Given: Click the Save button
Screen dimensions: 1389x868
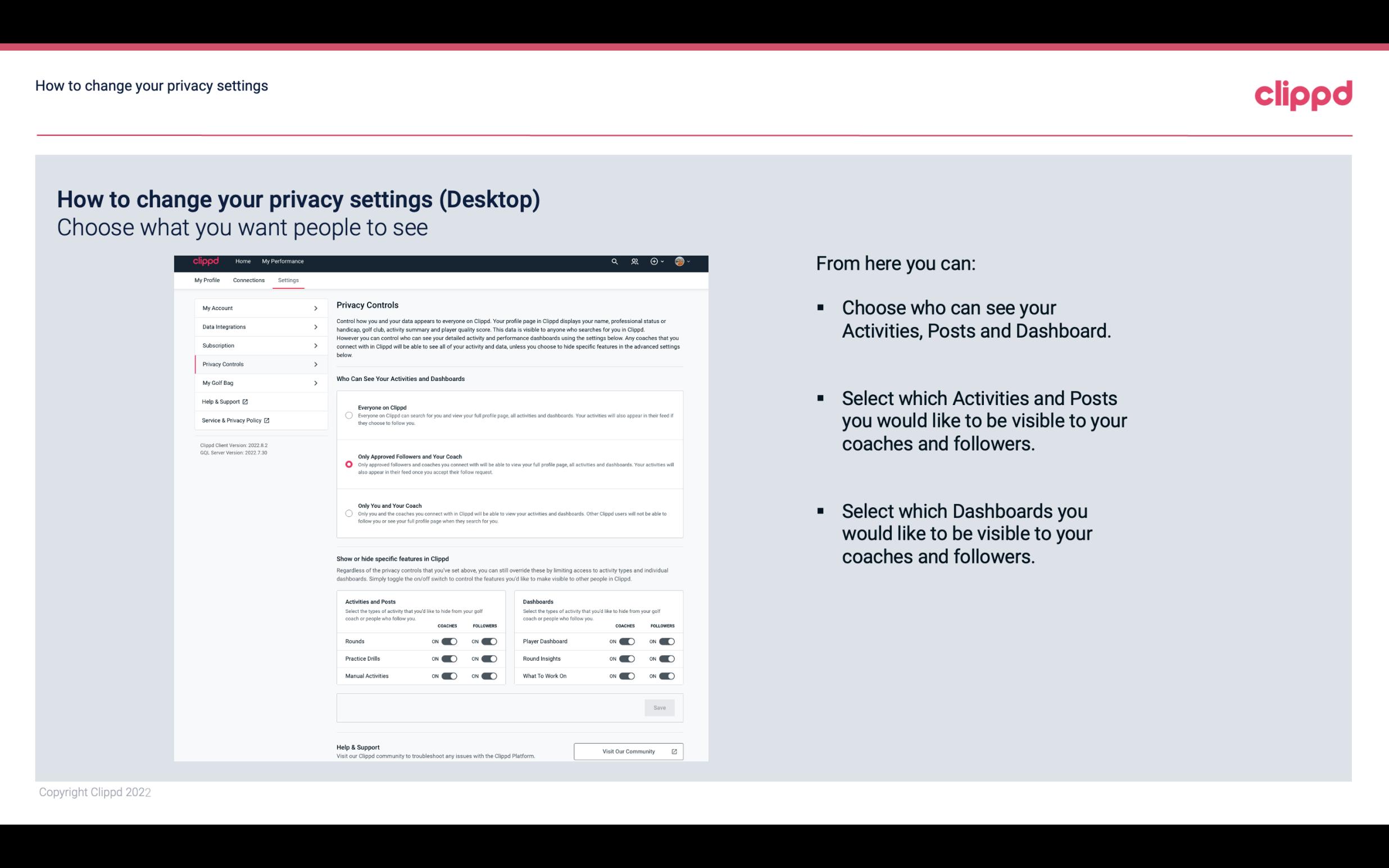Looking at the screenshot, I should 659,707.
